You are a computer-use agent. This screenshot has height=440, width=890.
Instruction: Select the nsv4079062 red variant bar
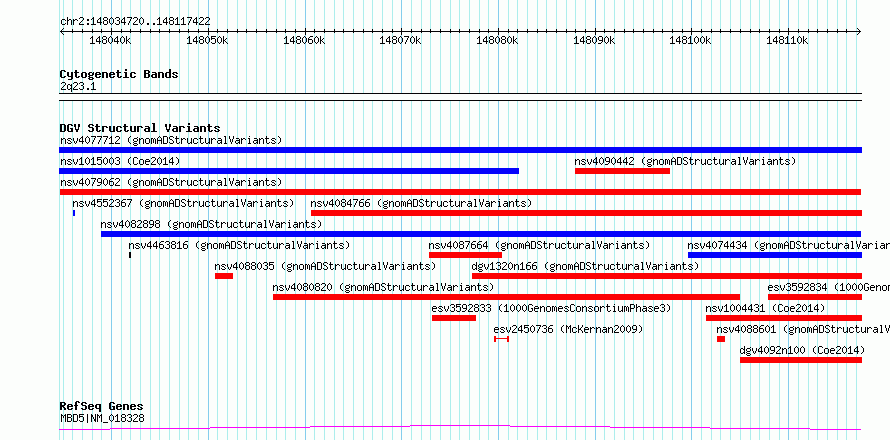click(460, 192)
